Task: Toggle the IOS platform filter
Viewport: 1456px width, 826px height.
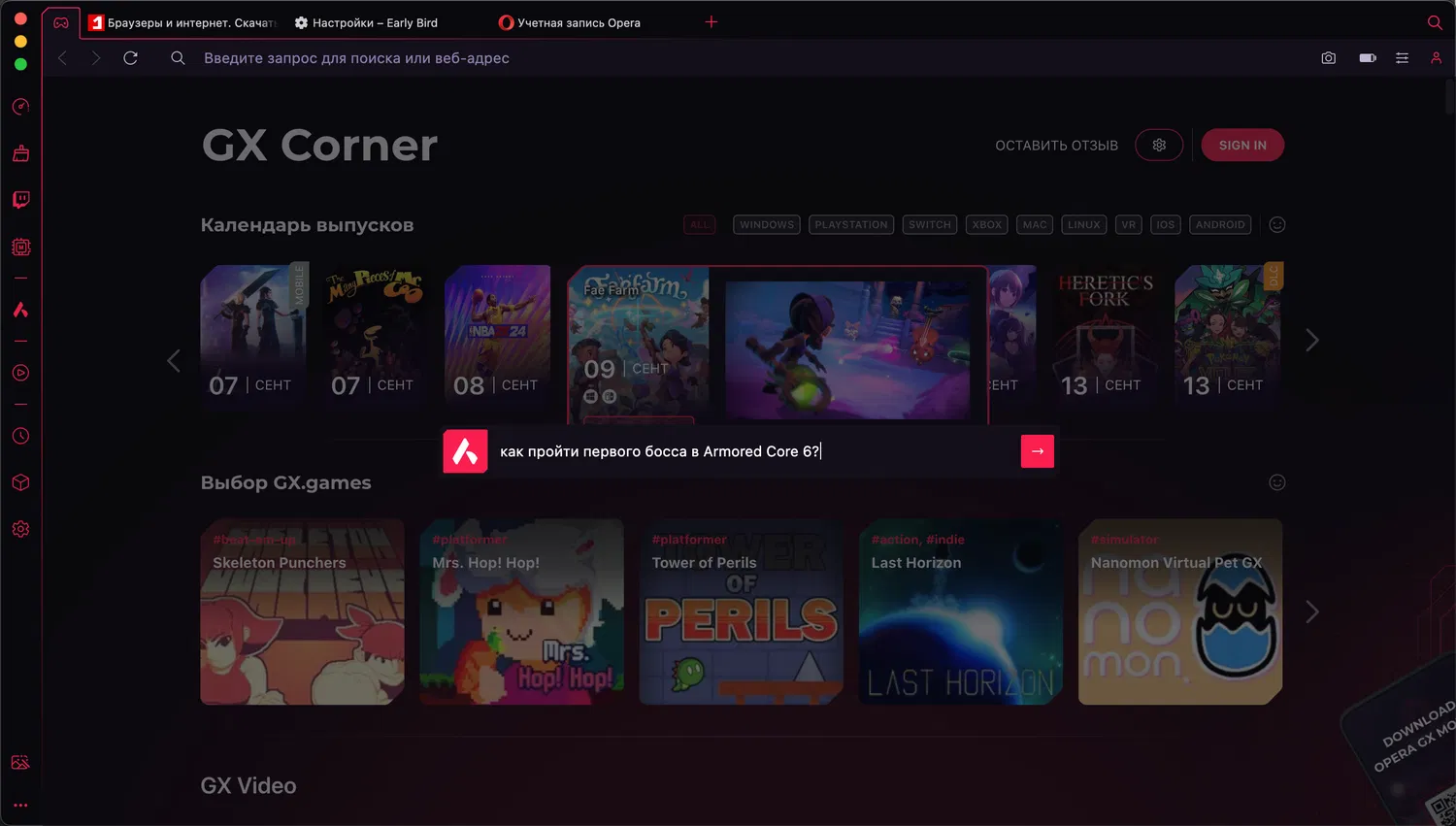Action: [1166, 224]
